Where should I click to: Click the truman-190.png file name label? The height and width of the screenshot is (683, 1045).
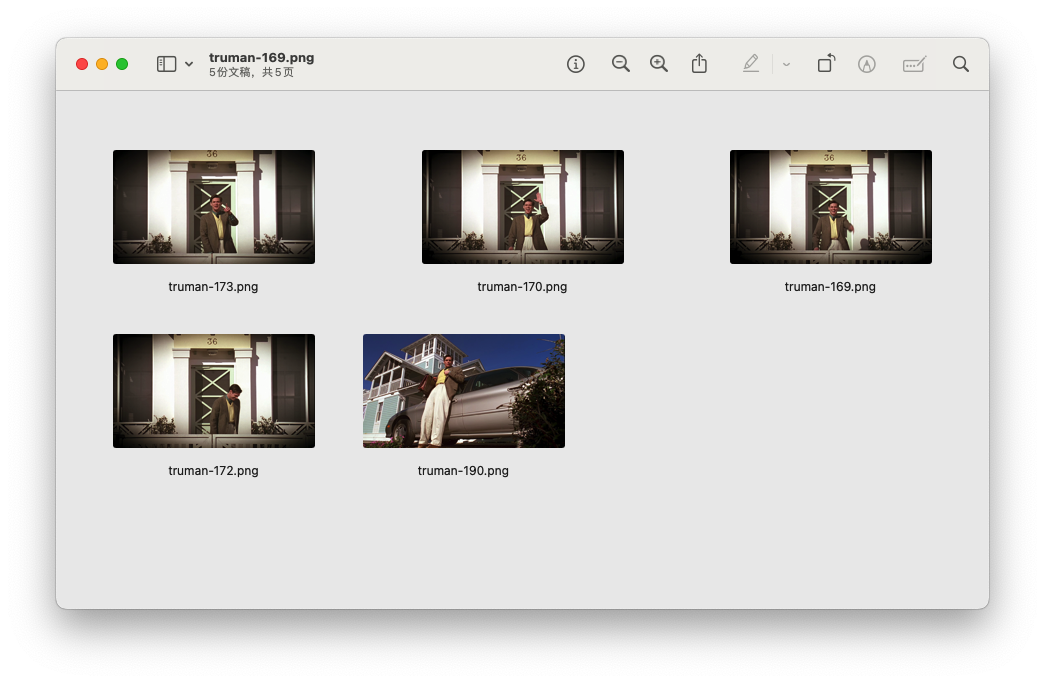pos(463,470)
